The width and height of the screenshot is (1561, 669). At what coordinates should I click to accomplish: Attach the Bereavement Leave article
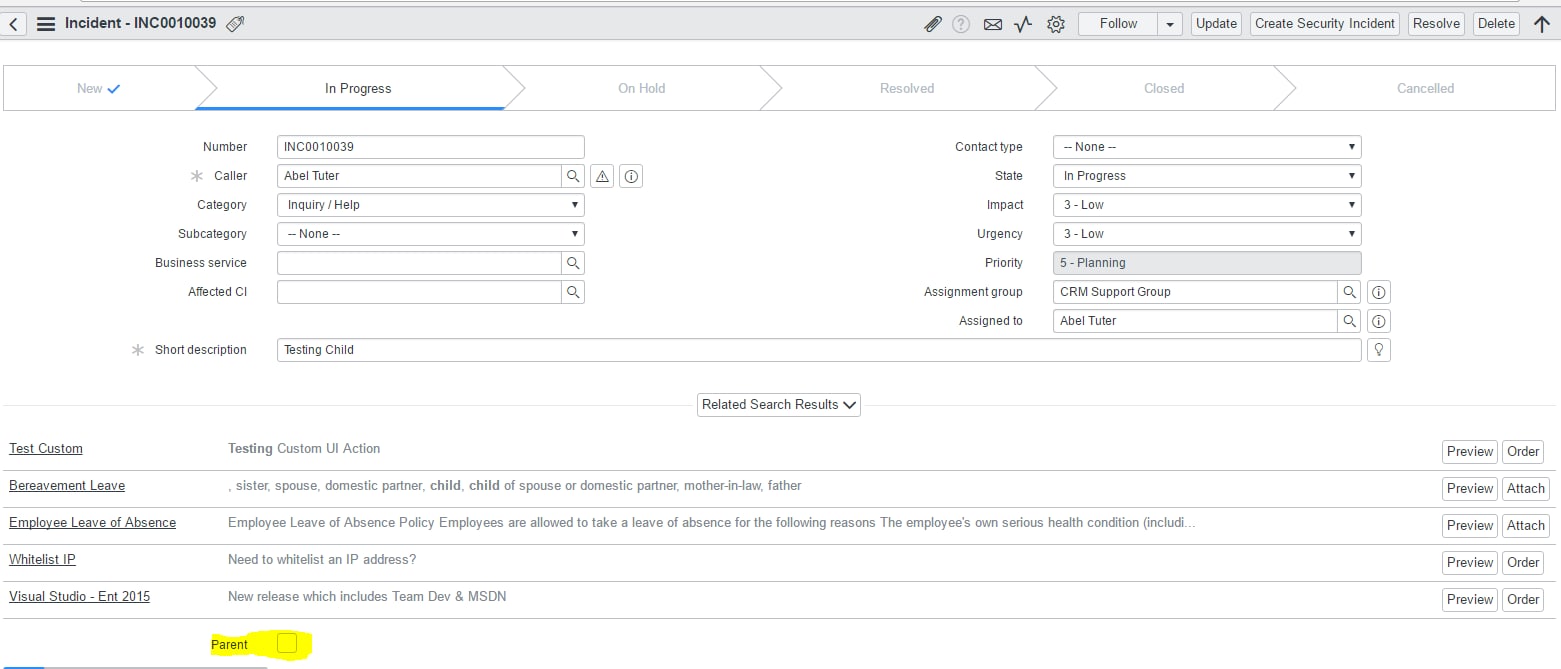click(x=1525, y=489)
